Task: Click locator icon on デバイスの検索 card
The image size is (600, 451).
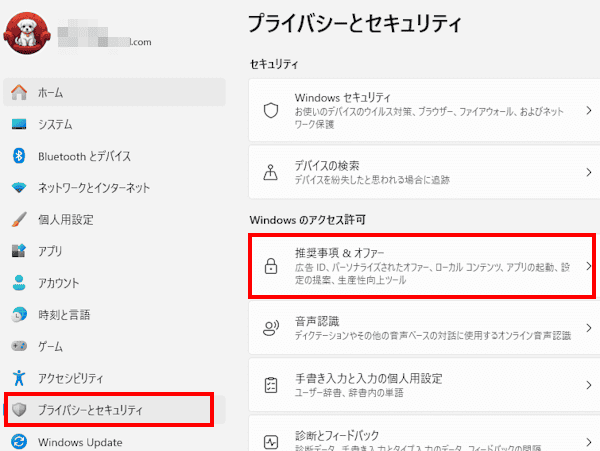Action: point(271,172)
